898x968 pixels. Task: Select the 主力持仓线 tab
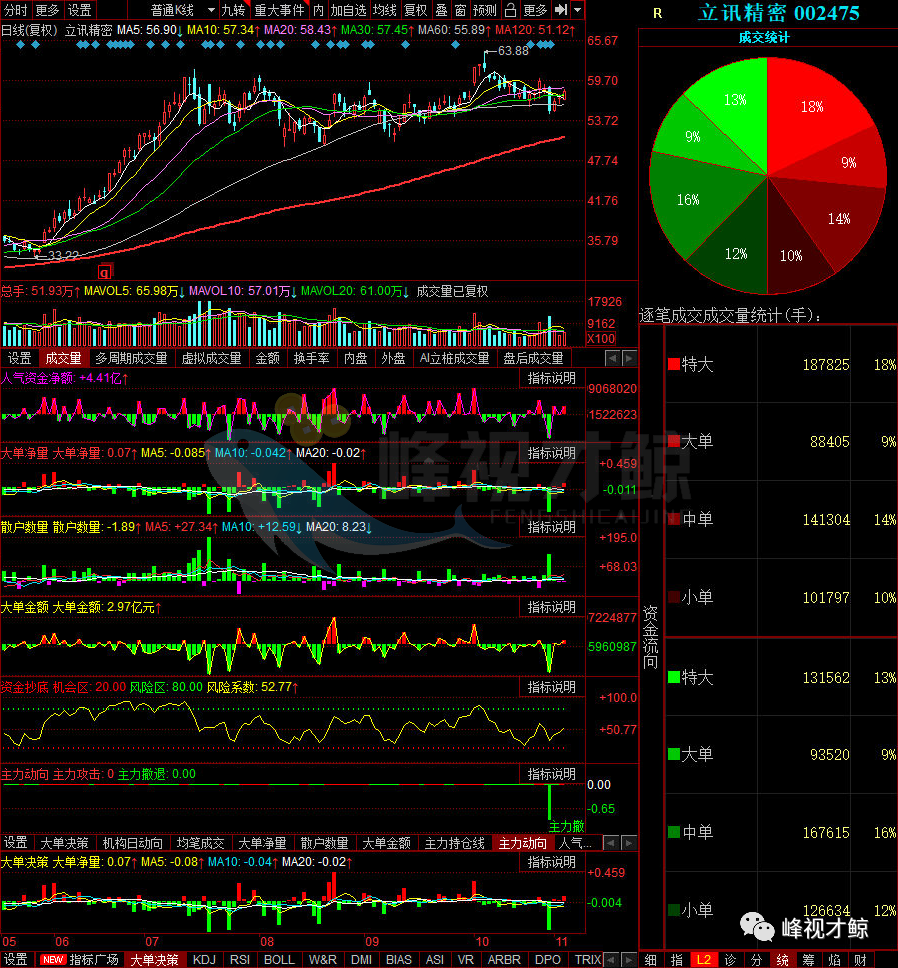[455, 843]
